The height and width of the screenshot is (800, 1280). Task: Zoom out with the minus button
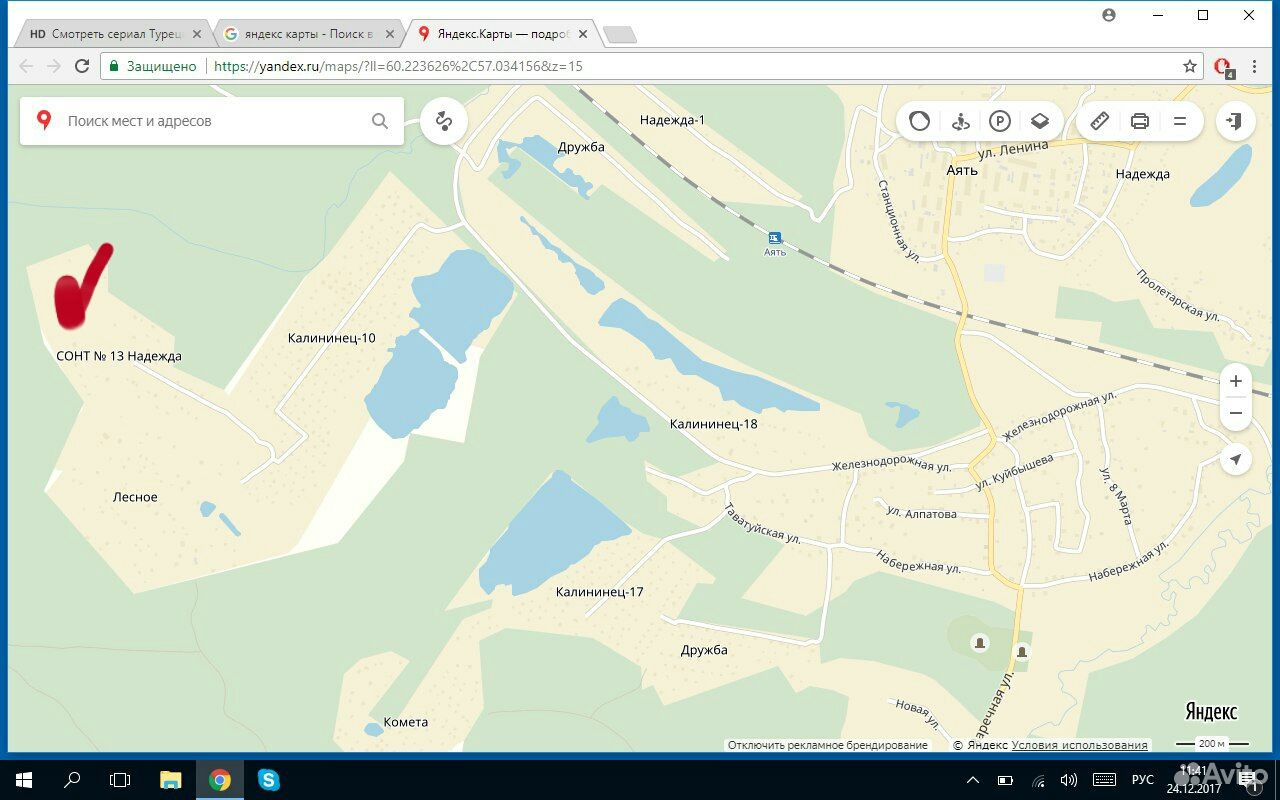pyautogui.click(x=1236, y=413)
